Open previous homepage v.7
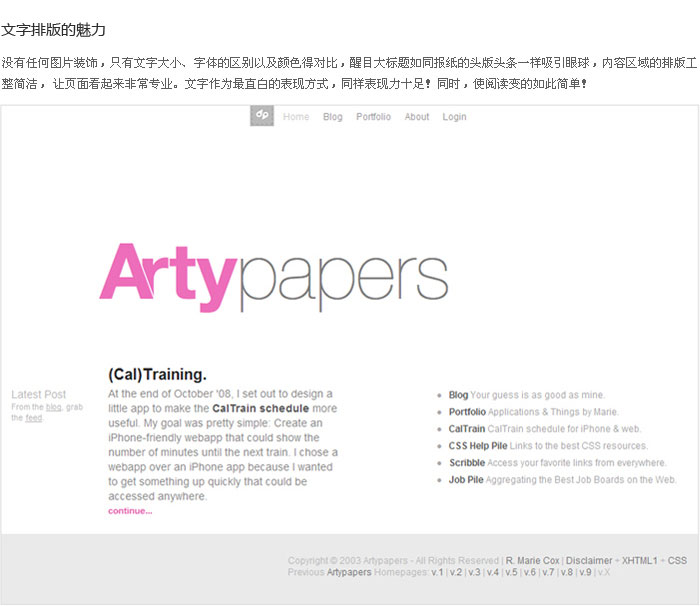This screenshot has height=606, width=700. point(548,572)
